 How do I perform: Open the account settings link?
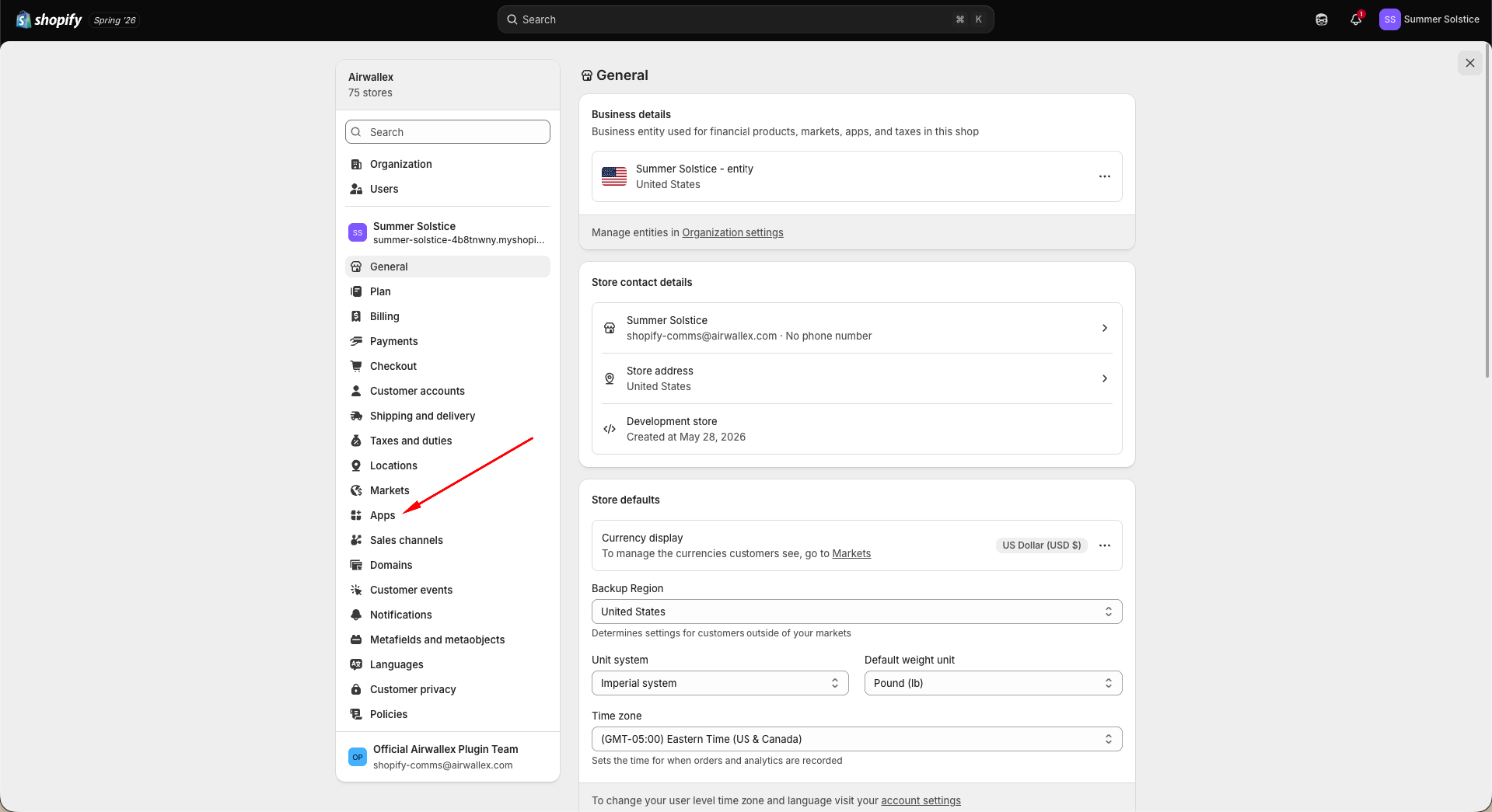click(x=921, y=800)
